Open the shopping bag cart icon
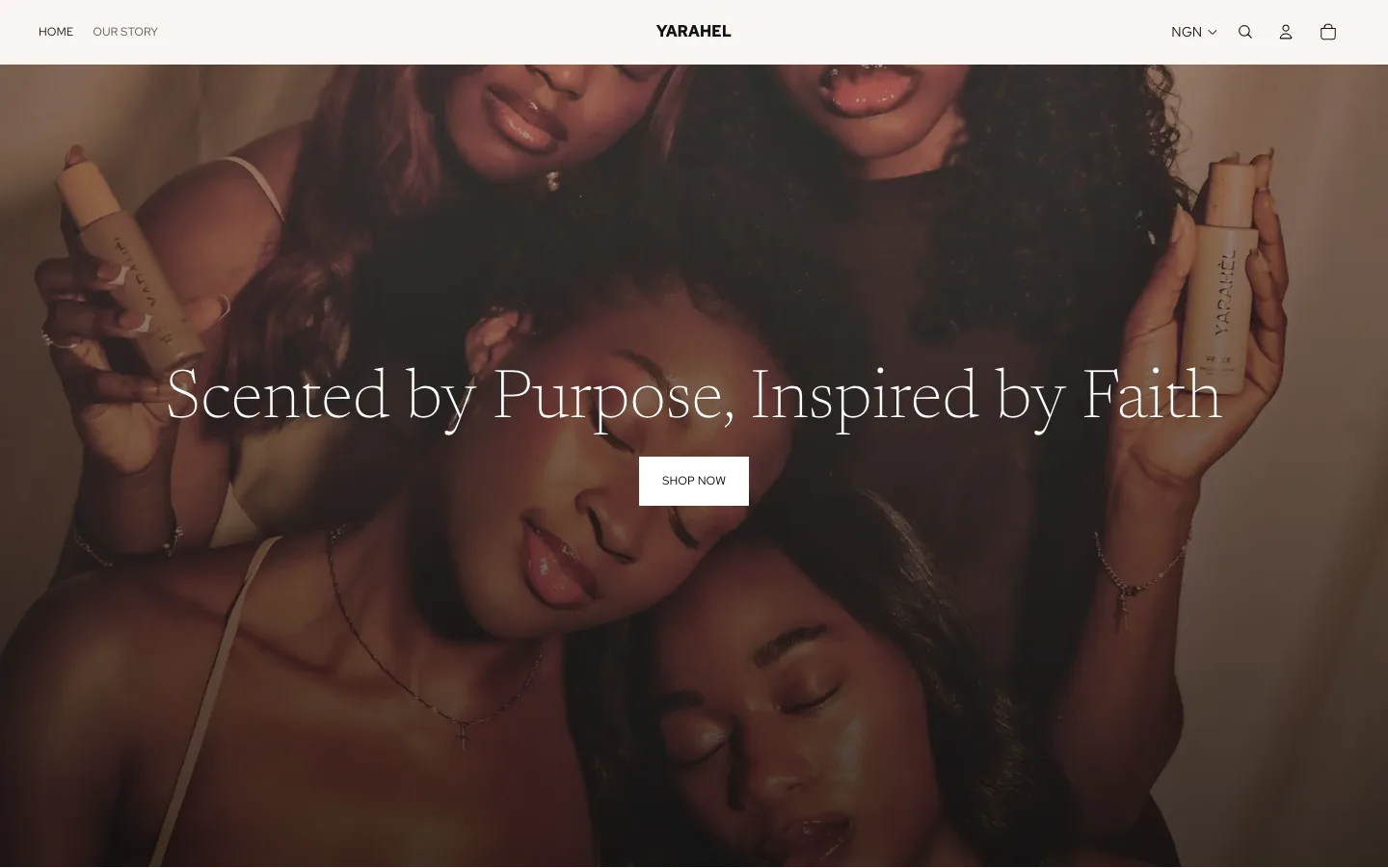 point(1328,32)
